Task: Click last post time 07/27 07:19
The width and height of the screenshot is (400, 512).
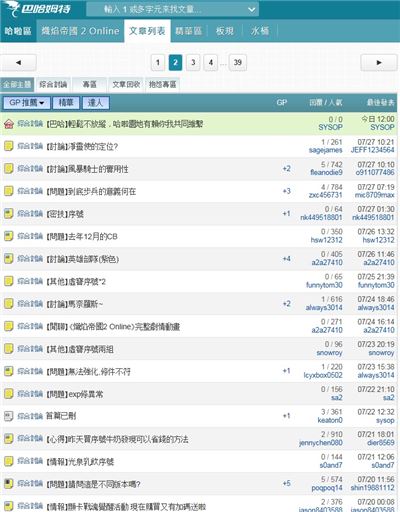Action: [376, 187]
